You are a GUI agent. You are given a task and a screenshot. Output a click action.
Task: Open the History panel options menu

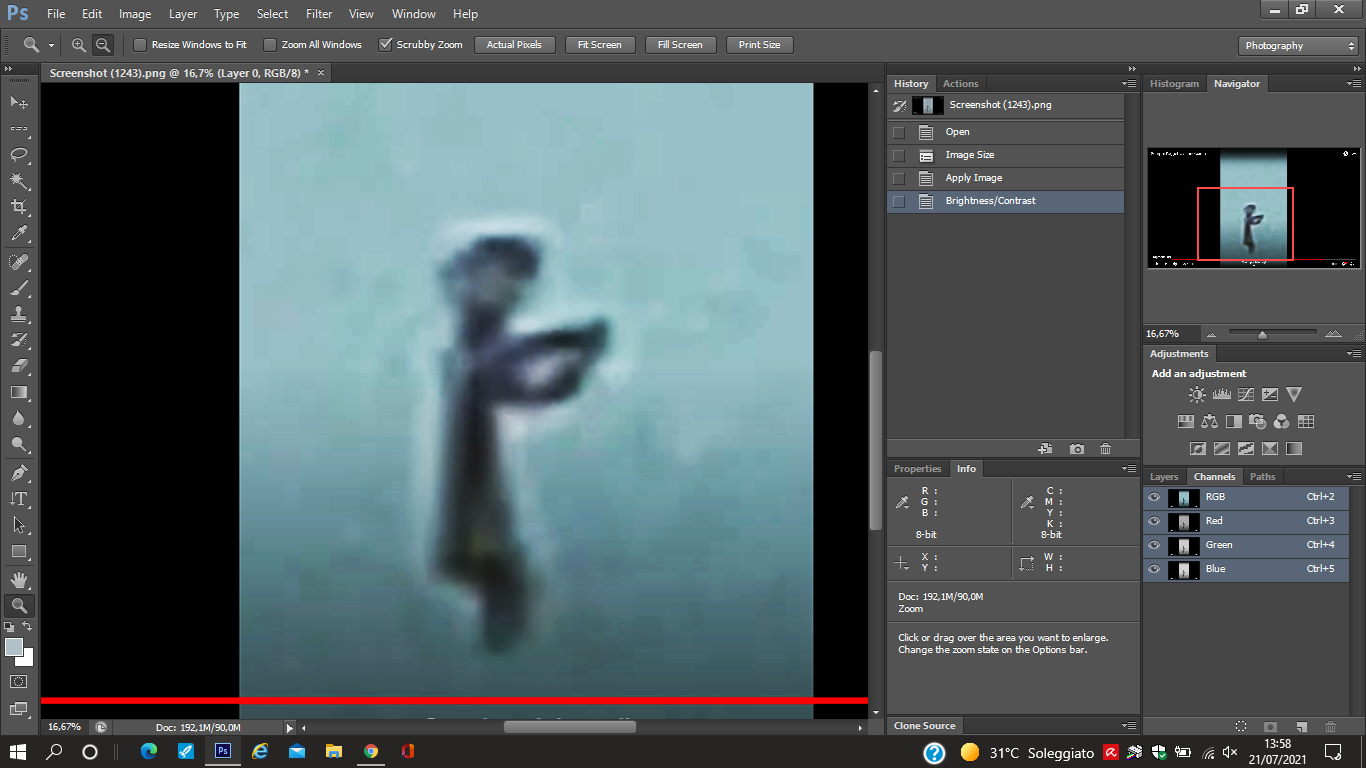1129,84
